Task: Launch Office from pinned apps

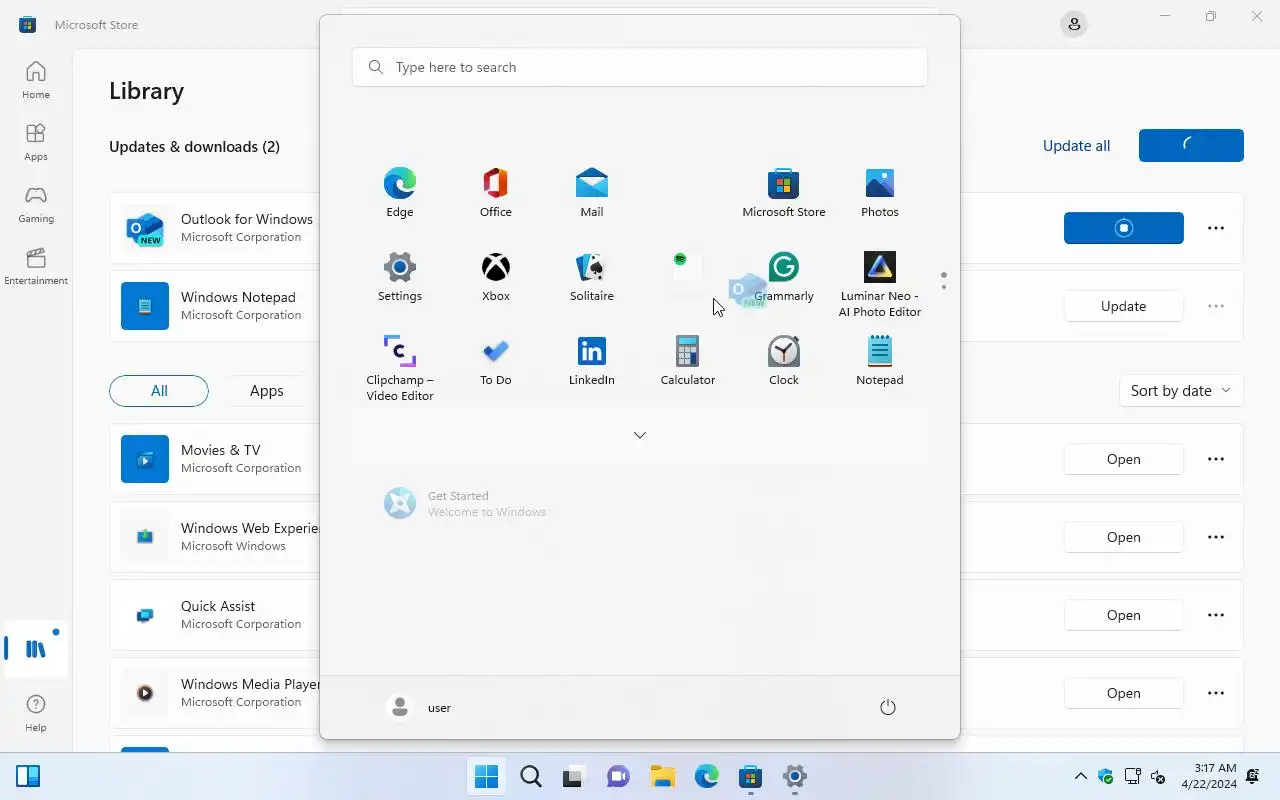Action: (x=496, y=192)
